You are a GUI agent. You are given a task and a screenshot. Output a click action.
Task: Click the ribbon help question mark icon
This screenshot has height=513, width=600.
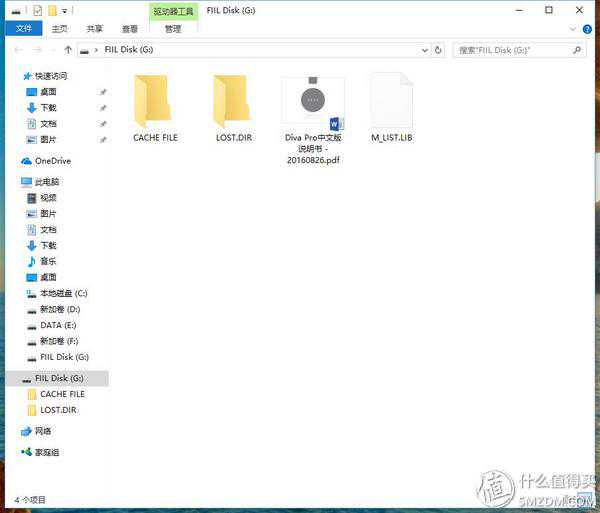coord(590,29)
